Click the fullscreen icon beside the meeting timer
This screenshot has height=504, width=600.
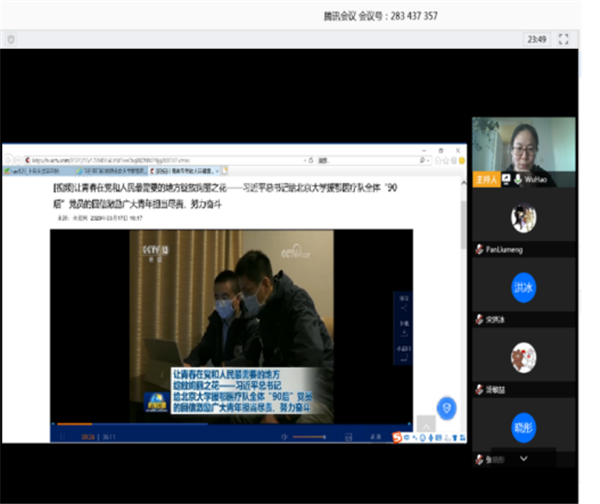point(564,39)
